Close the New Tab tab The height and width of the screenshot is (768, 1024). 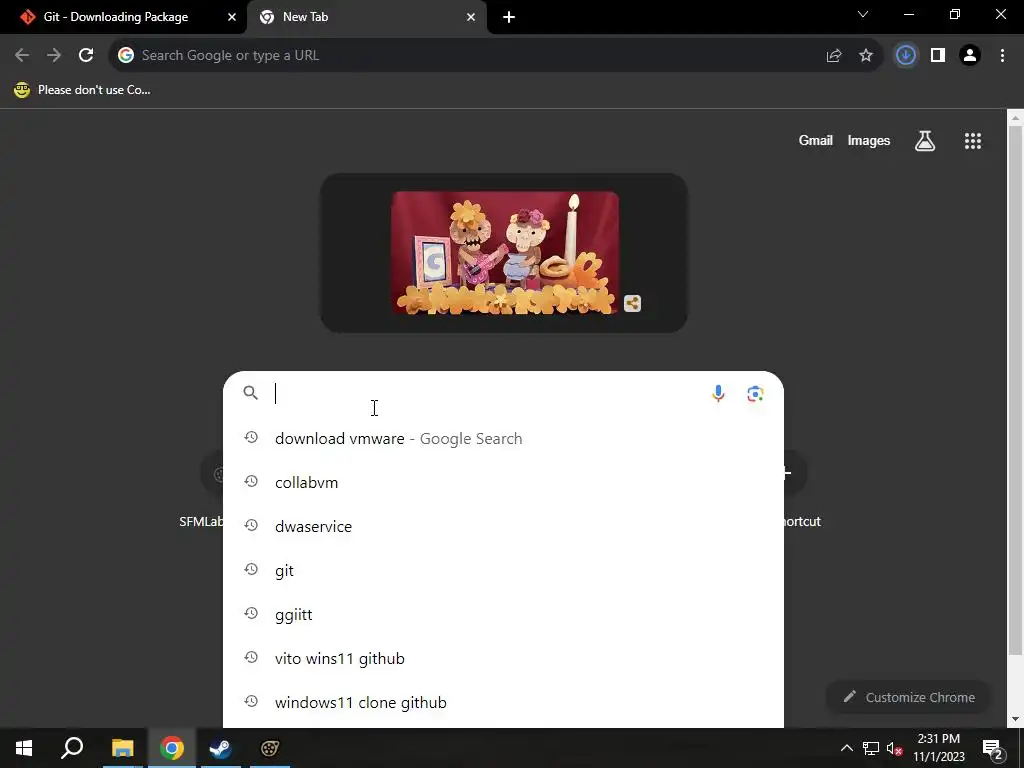tap(471, 17)
